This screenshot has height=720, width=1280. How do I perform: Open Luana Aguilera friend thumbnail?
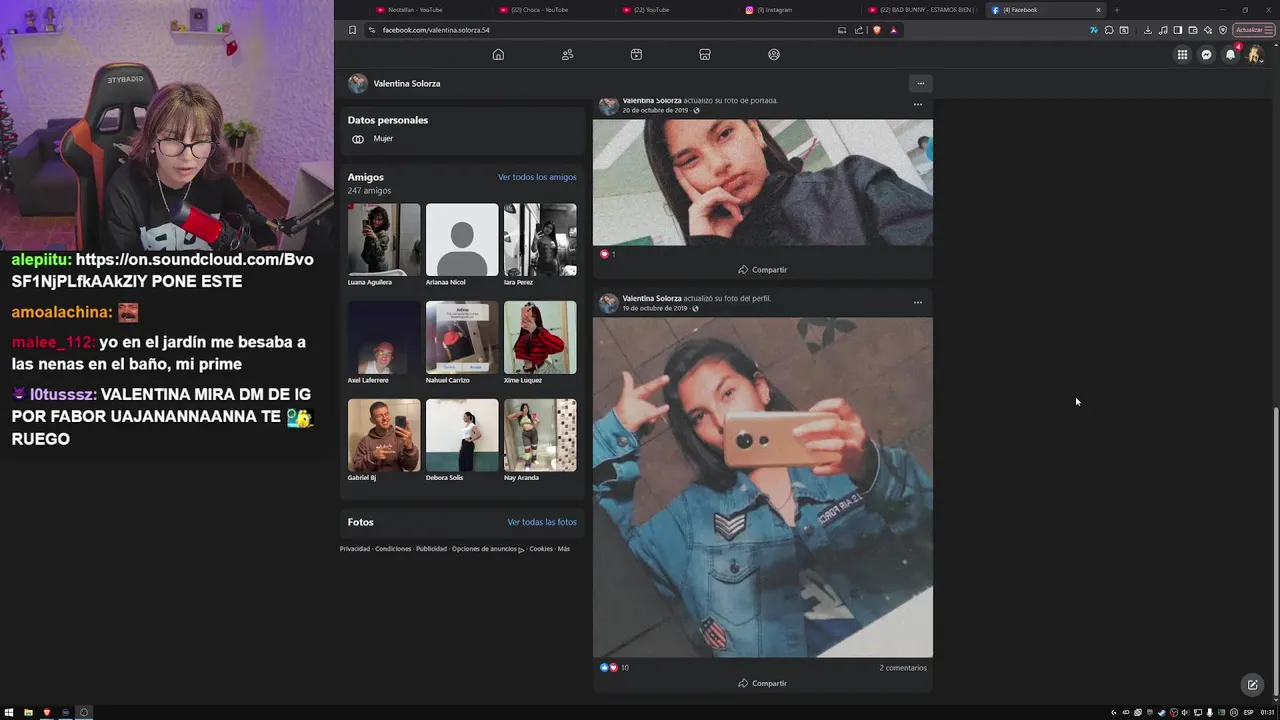384,240
